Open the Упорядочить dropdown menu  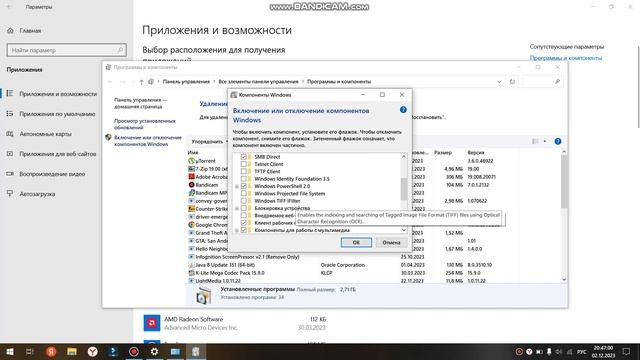pyautogui.click(x=210, y=142)
